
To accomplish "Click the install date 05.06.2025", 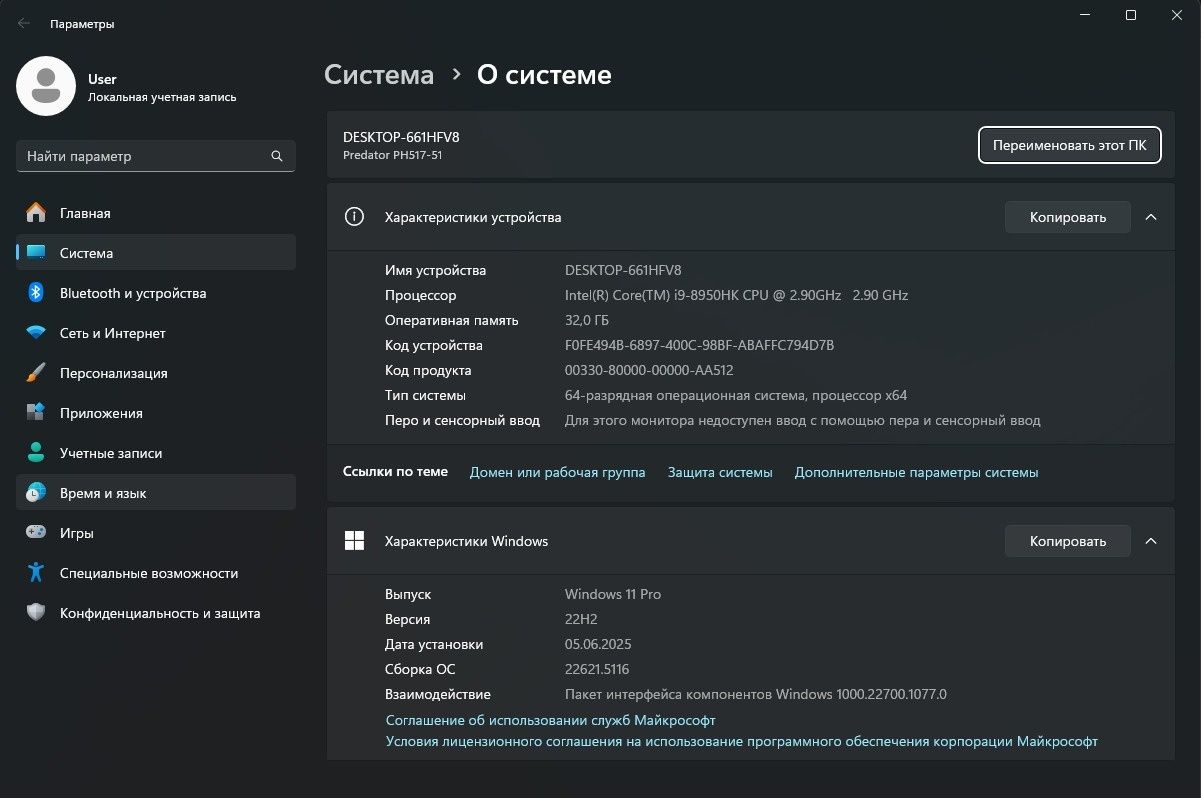I will click(598, 644).
